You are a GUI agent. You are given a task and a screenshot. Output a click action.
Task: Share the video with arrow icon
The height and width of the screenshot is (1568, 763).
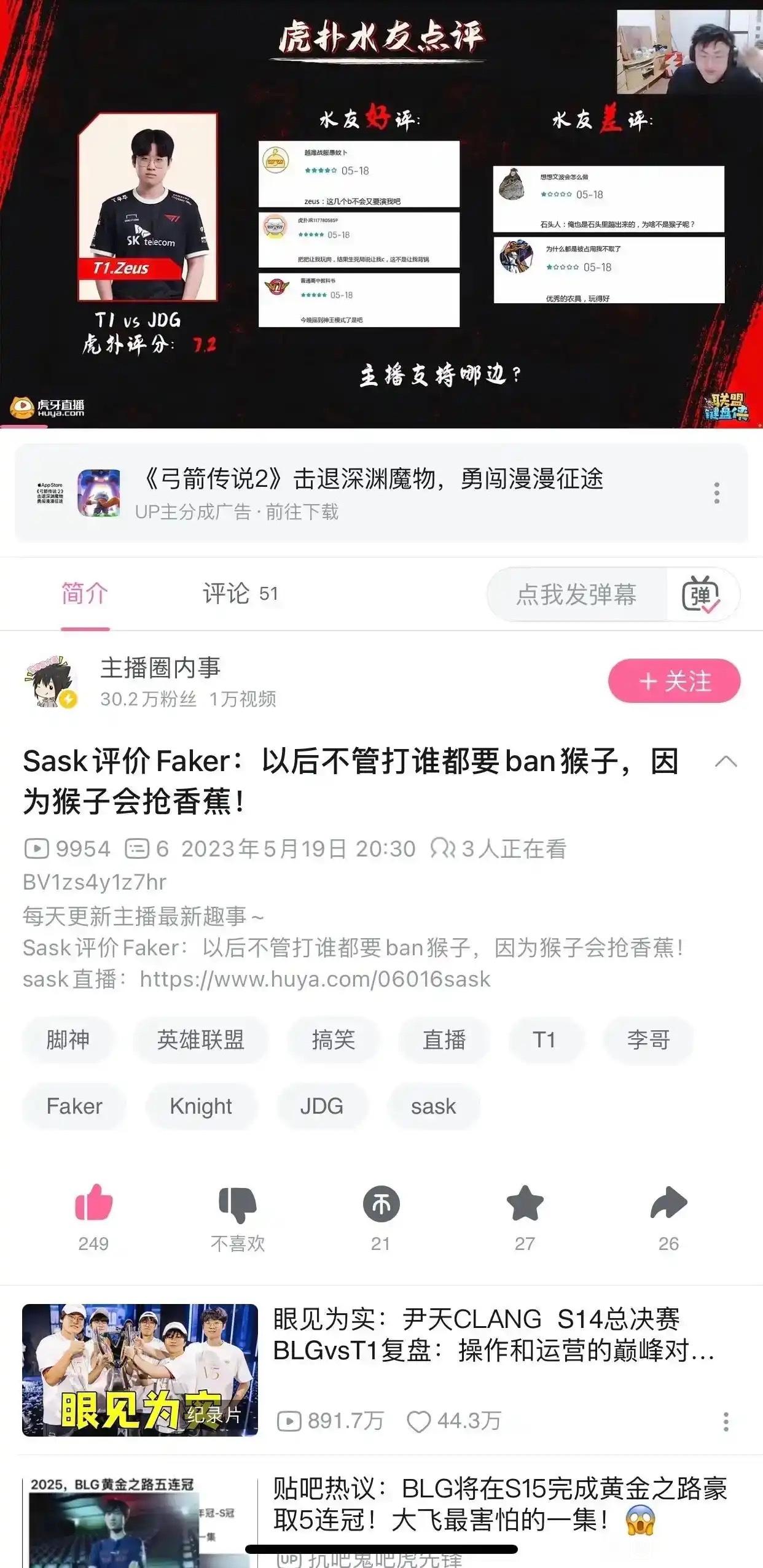point(668,1203)
